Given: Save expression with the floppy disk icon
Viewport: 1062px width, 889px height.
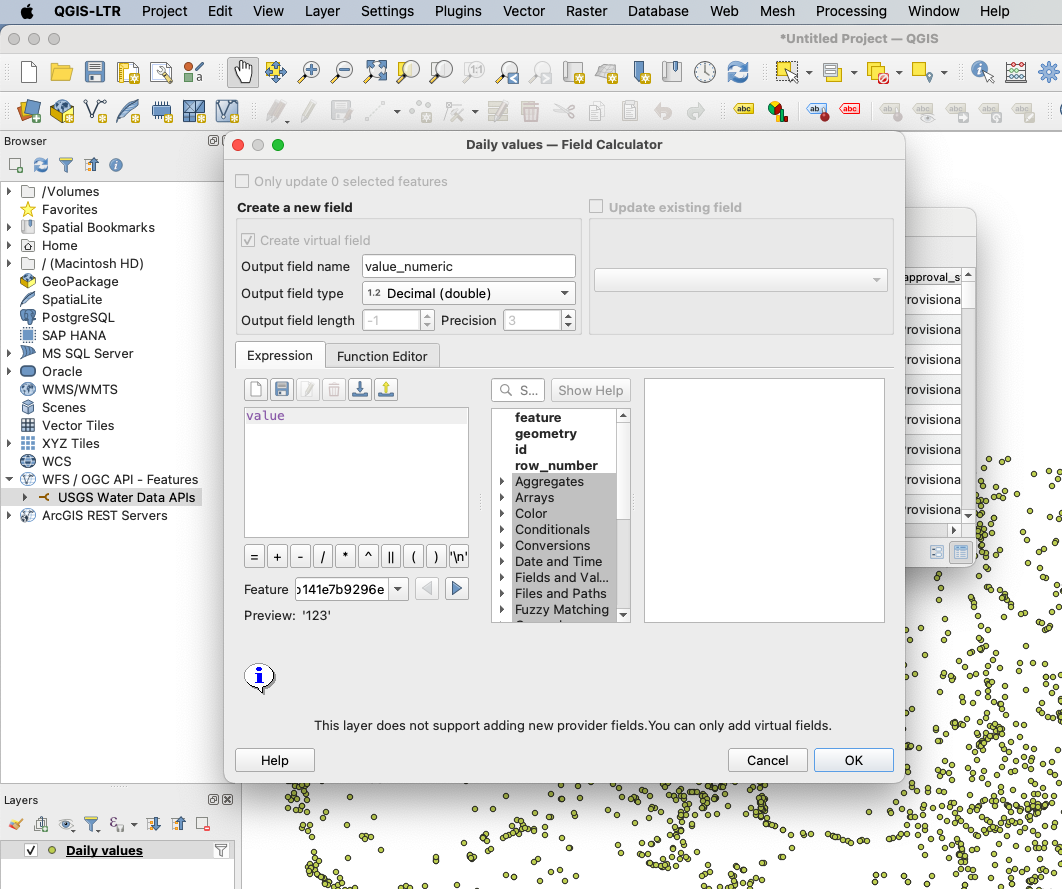Looking at the screenshot, I should click(x=282, y=389).
